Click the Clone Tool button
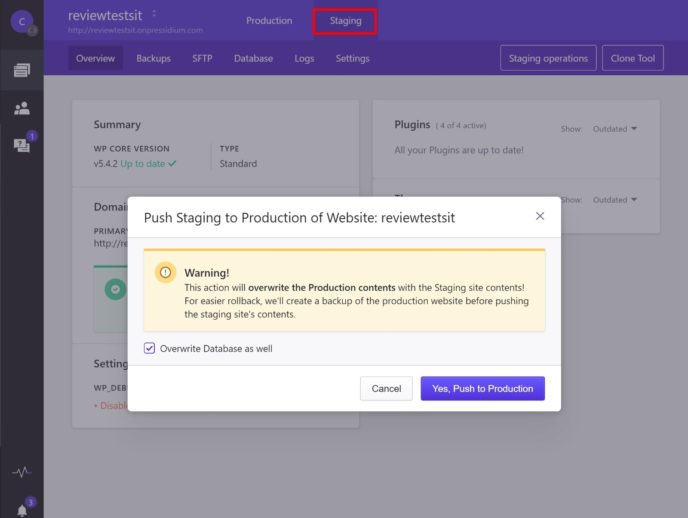Viewport: 688px width, 518px height. click(x=633, y=58)
